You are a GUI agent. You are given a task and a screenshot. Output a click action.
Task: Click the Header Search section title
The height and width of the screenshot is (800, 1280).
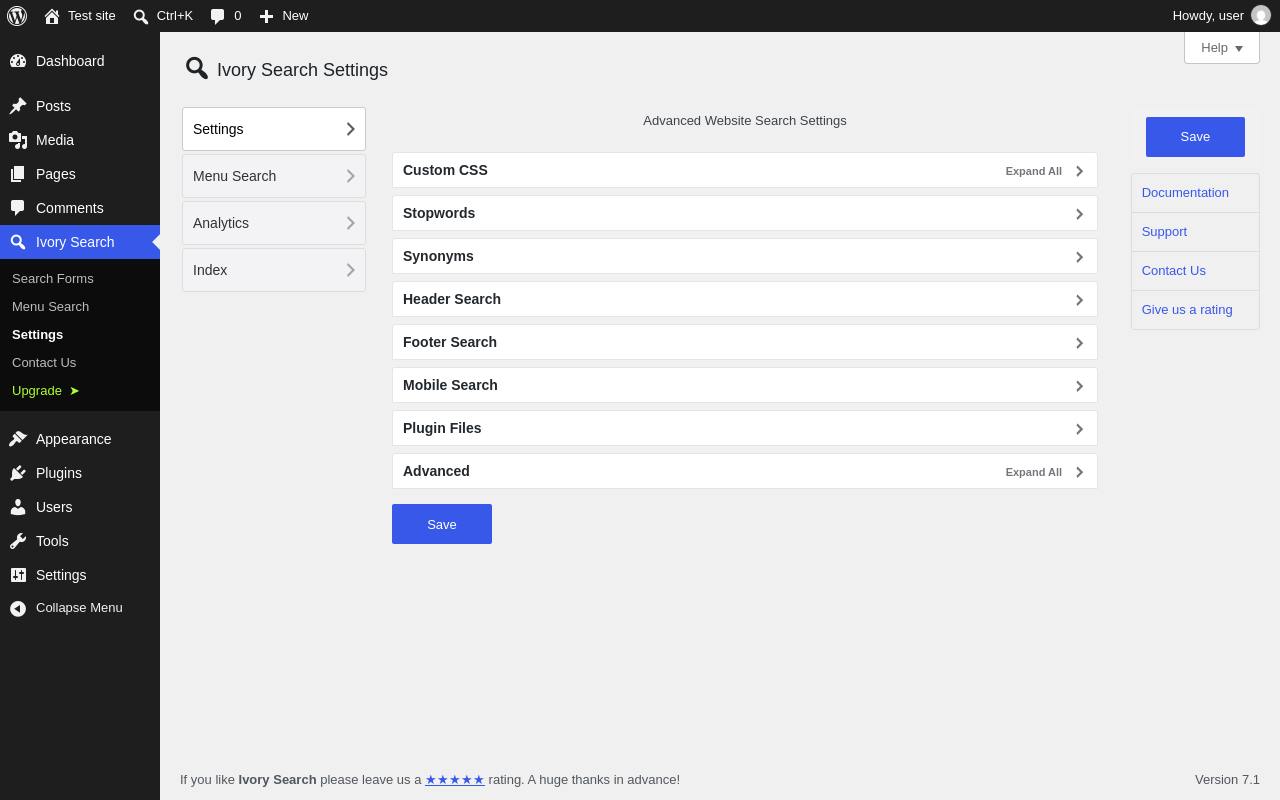click(452, 299)
